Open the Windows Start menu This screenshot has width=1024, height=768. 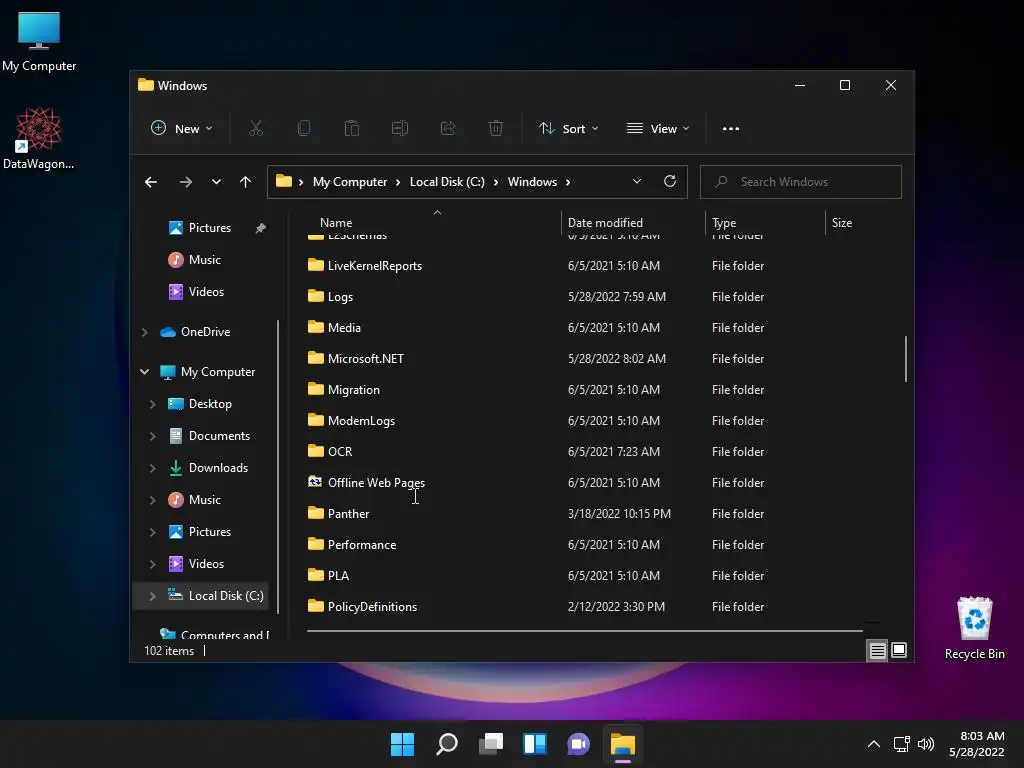(x=402, y=744)
